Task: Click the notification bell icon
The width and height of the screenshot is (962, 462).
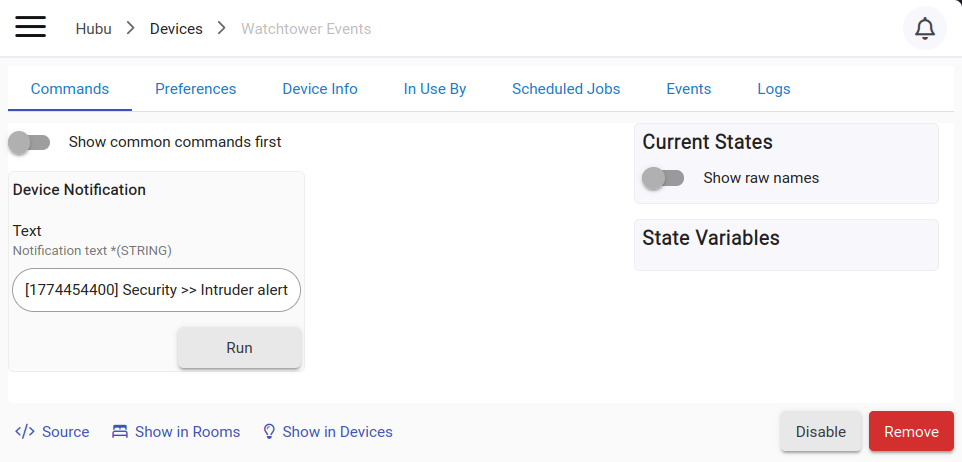Action: (925, 28)
